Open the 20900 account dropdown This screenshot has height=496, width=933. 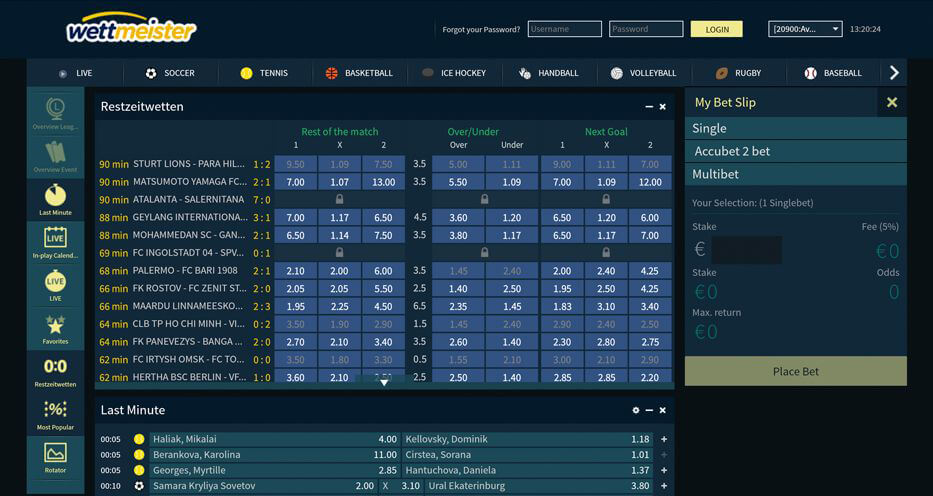point(805,29)
